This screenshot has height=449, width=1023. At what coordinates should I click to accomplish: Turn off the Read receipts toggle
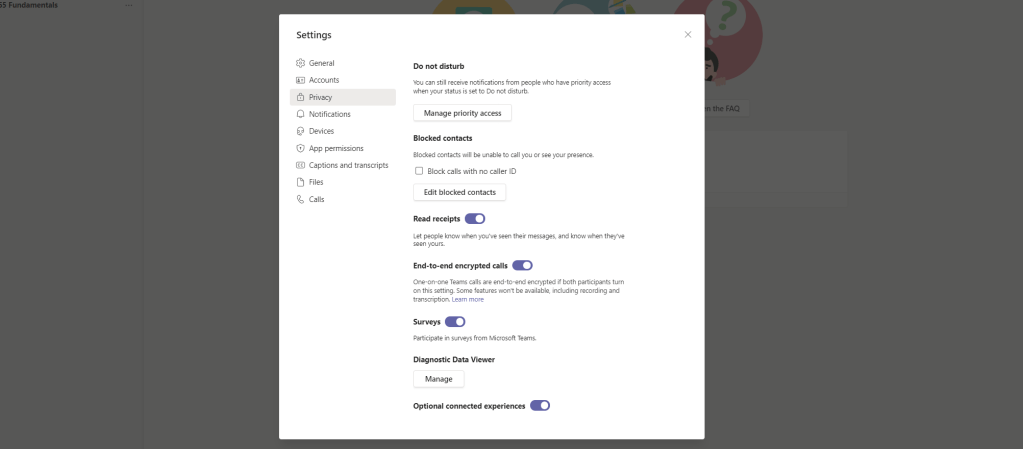coord(475,218)
